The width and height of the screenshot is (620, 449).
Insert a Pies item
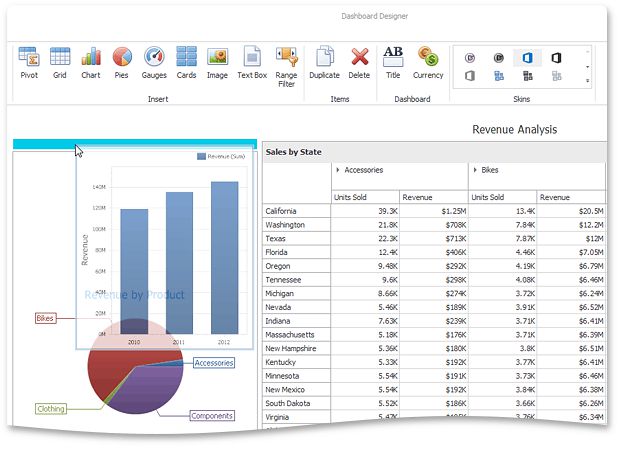point(122,62)
